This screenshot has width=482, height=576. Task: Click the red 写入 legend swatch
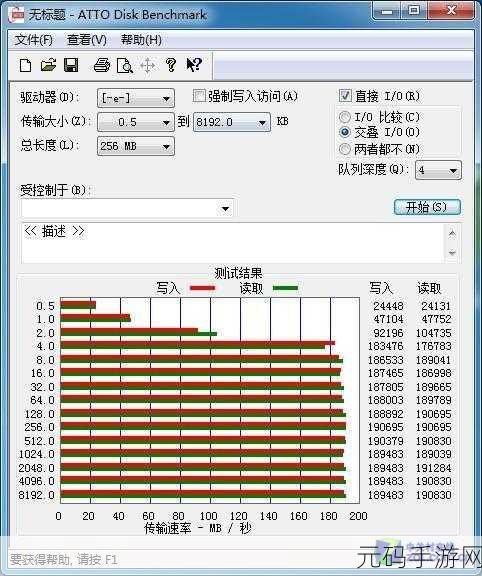[x=202, y=288]
